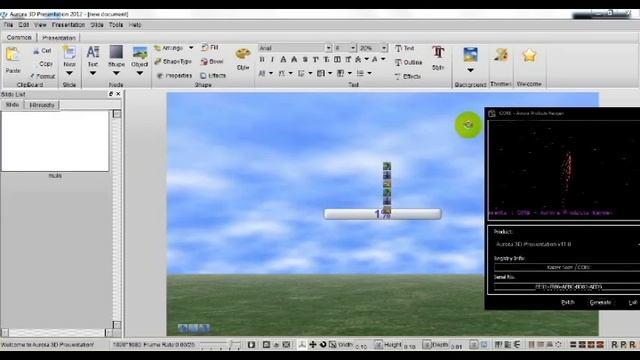Switch to the Common ribbon tab
Image resolution: width=640 pixels, height=360 pixels.
(x=19, y=38)
